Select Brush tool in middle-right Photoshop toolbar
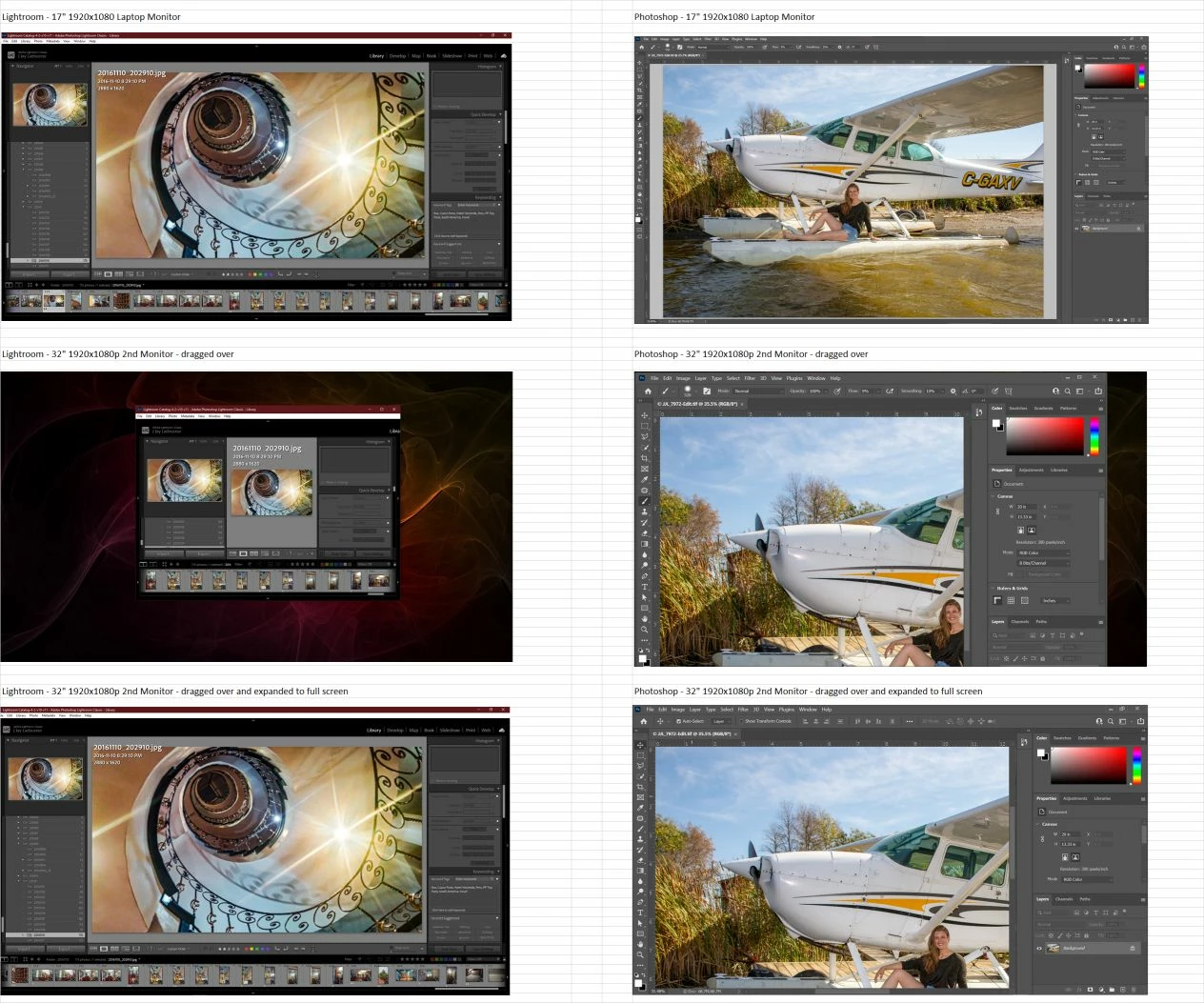1204x1003 pixels. pos(645,501)
